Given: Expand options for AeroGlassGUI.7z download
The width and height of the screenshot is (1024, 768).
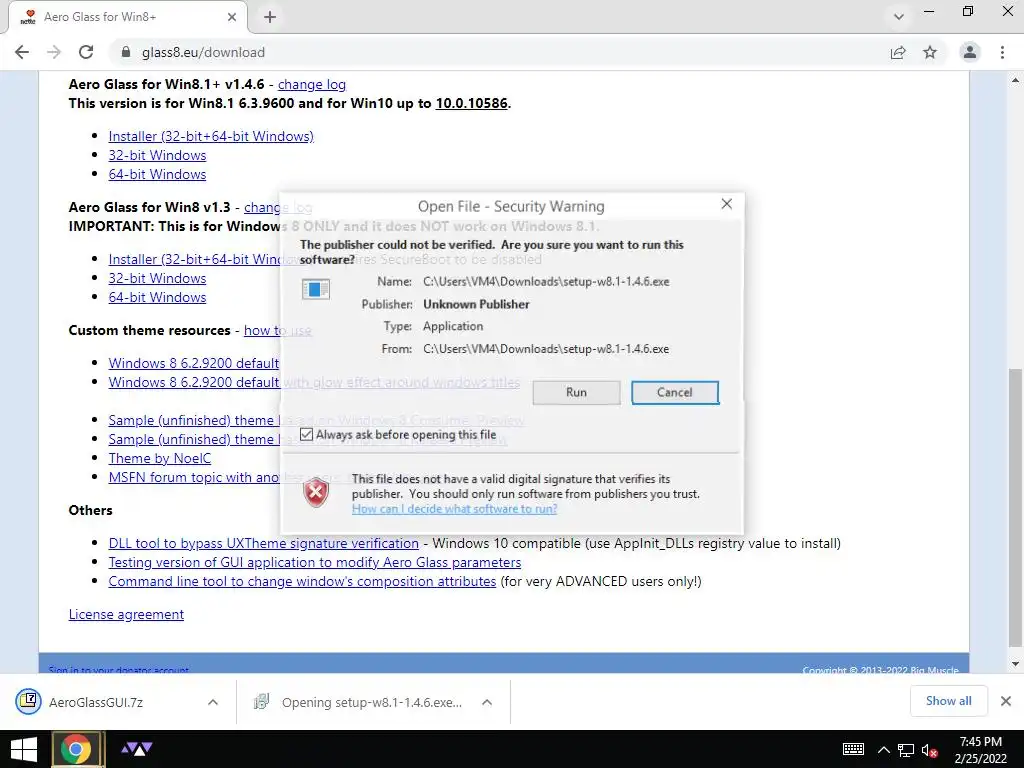Looking at the screenshot, I should [x=213, y=702].
